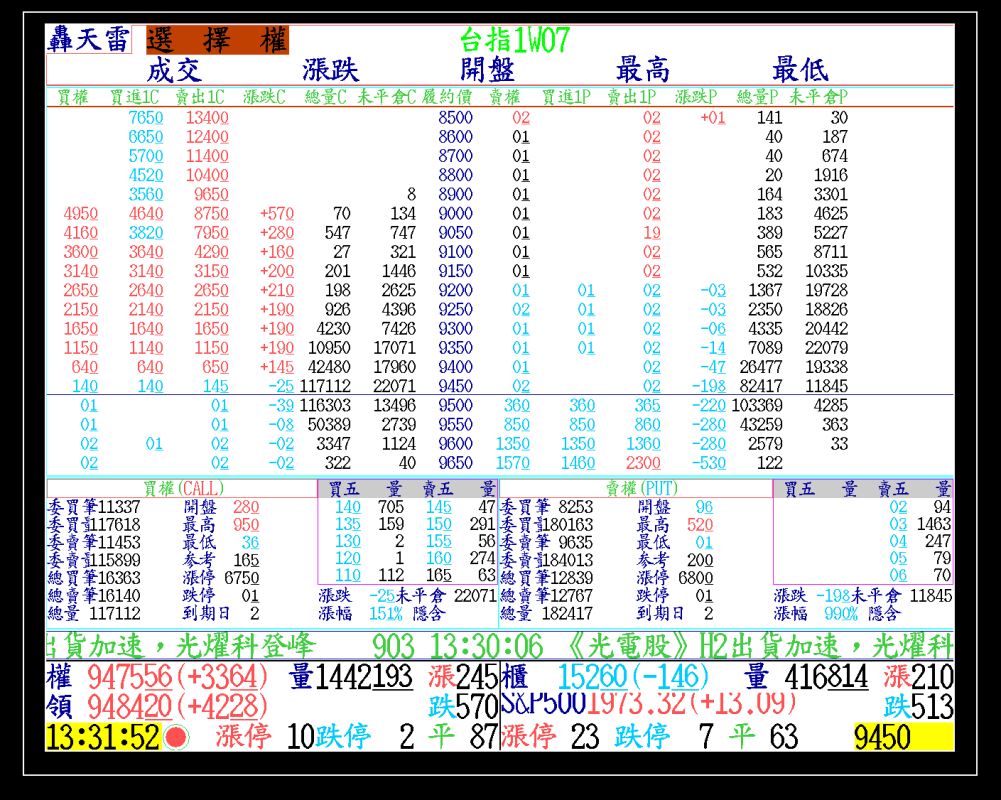Click the 未平倉P column header
Viewport: 1001px width, 800px height.
point(819,97)
